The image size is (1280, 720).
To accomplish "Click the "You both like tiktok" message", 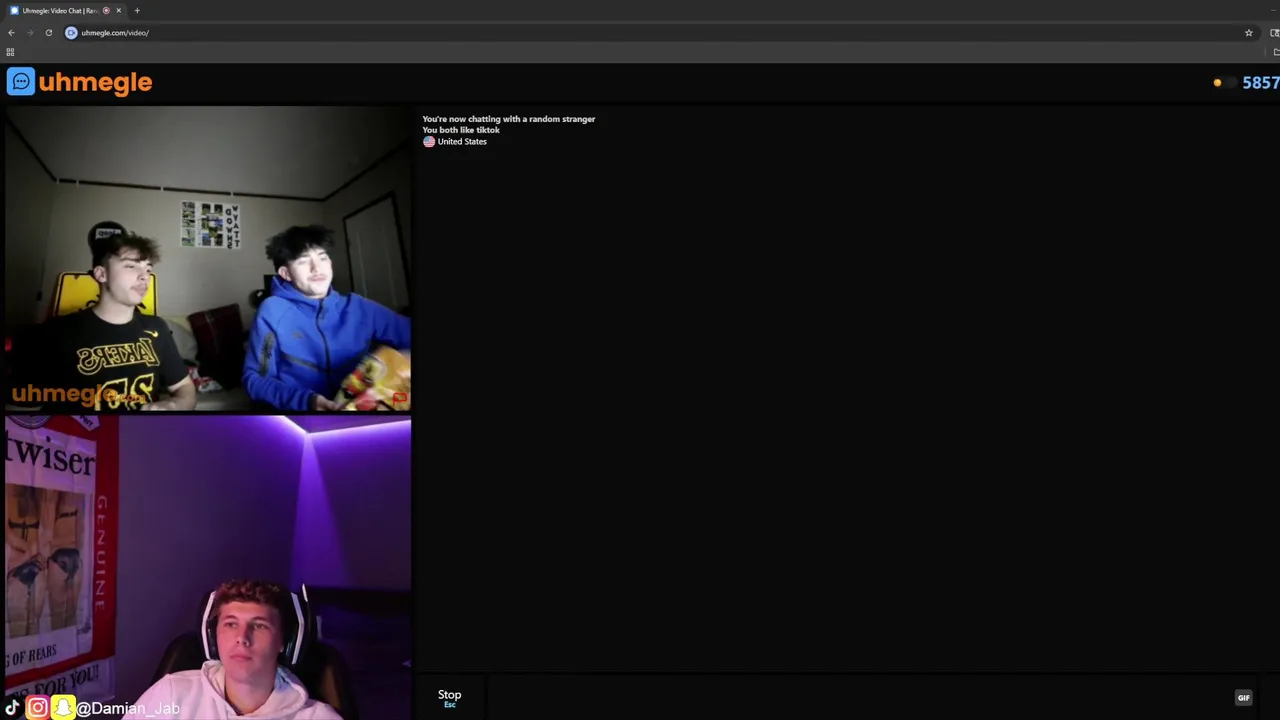I will [x=461, y=130].
